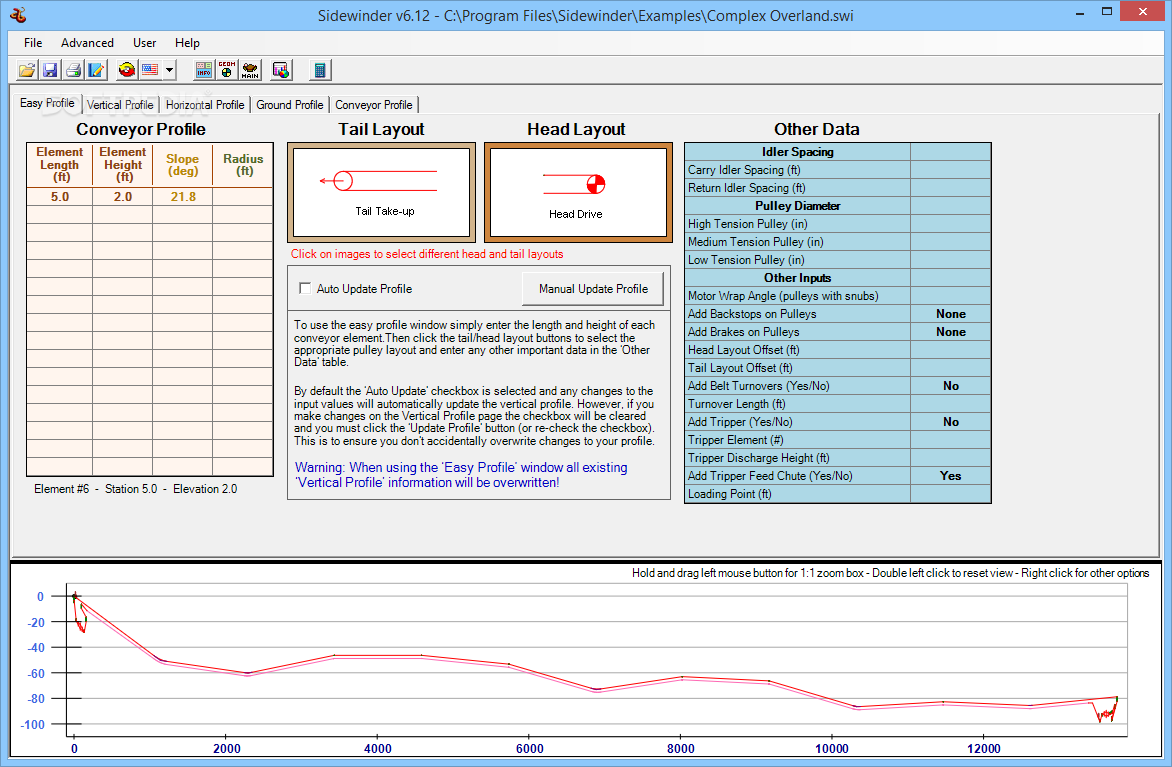1172x767 pixels.
Task: Click the Element Length column header
Action: pyautogui.click(x=60, y=164)
